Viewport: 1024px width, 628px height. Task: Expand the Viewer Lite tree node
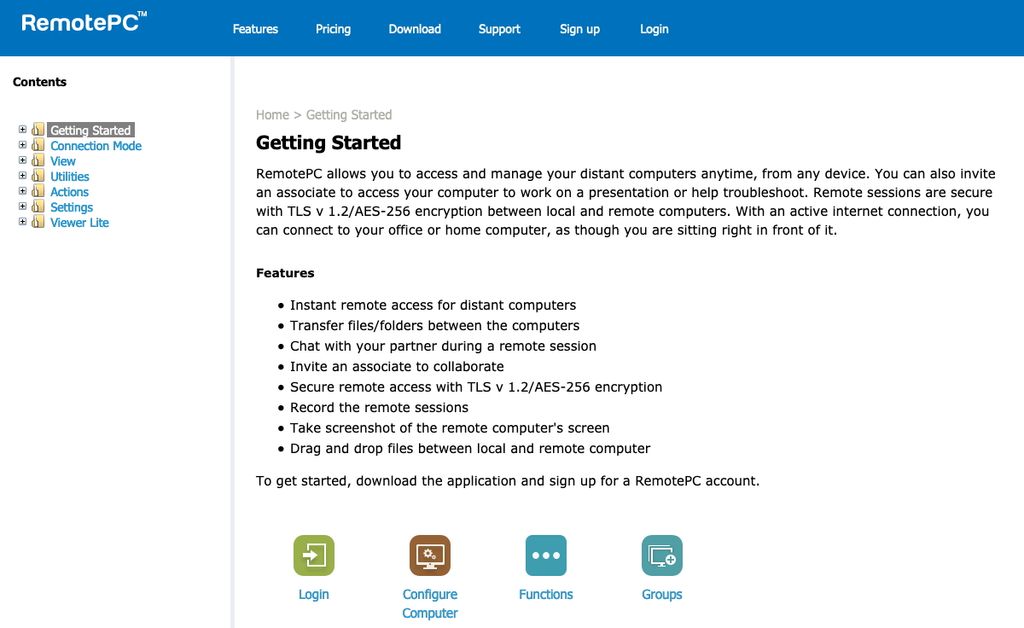pyautogui.click(x=23, y=222)
